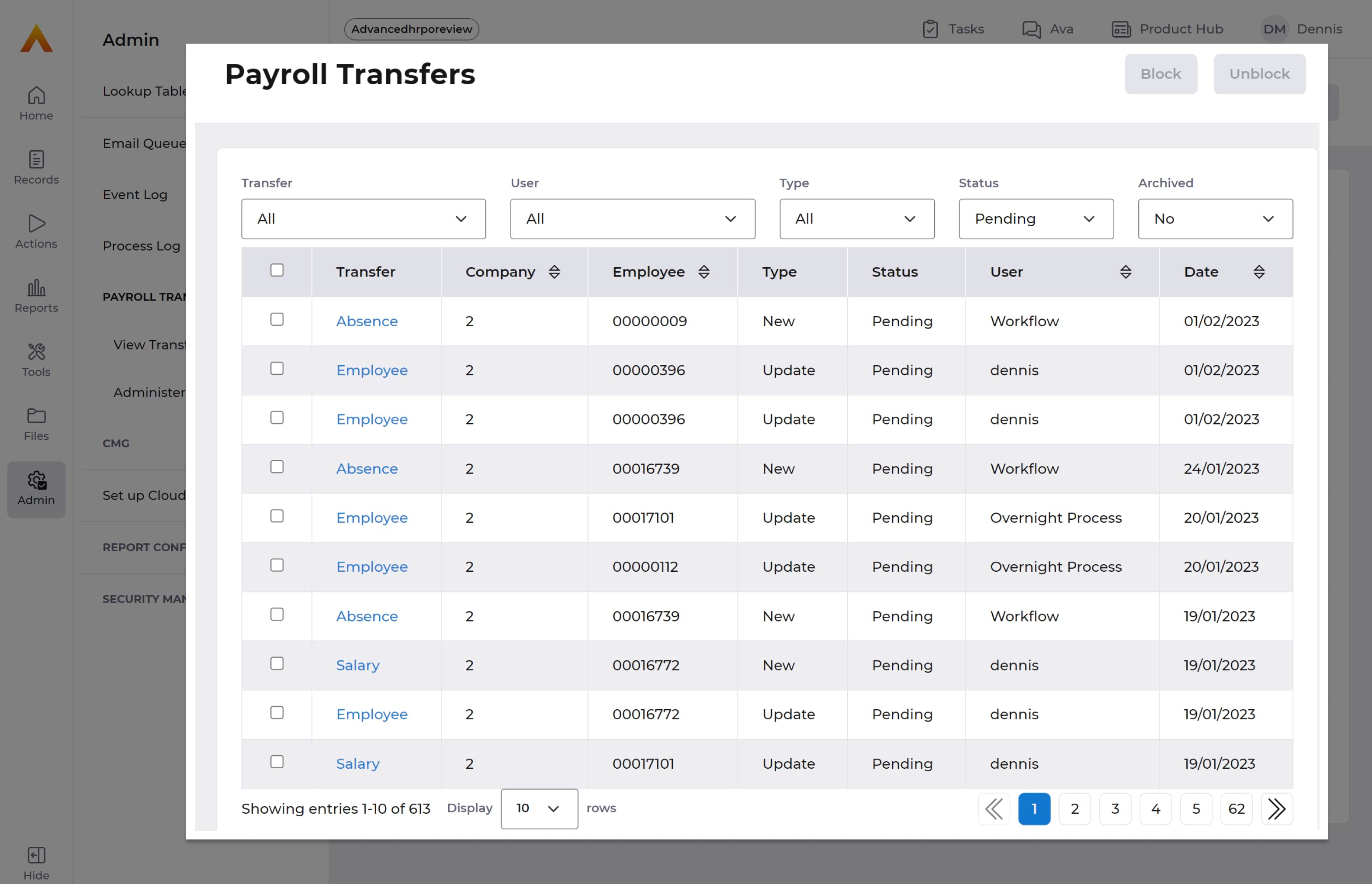Open the Tools sidebar icon
The width and height of the screenshot is (1372, 884).
(36, 360)
